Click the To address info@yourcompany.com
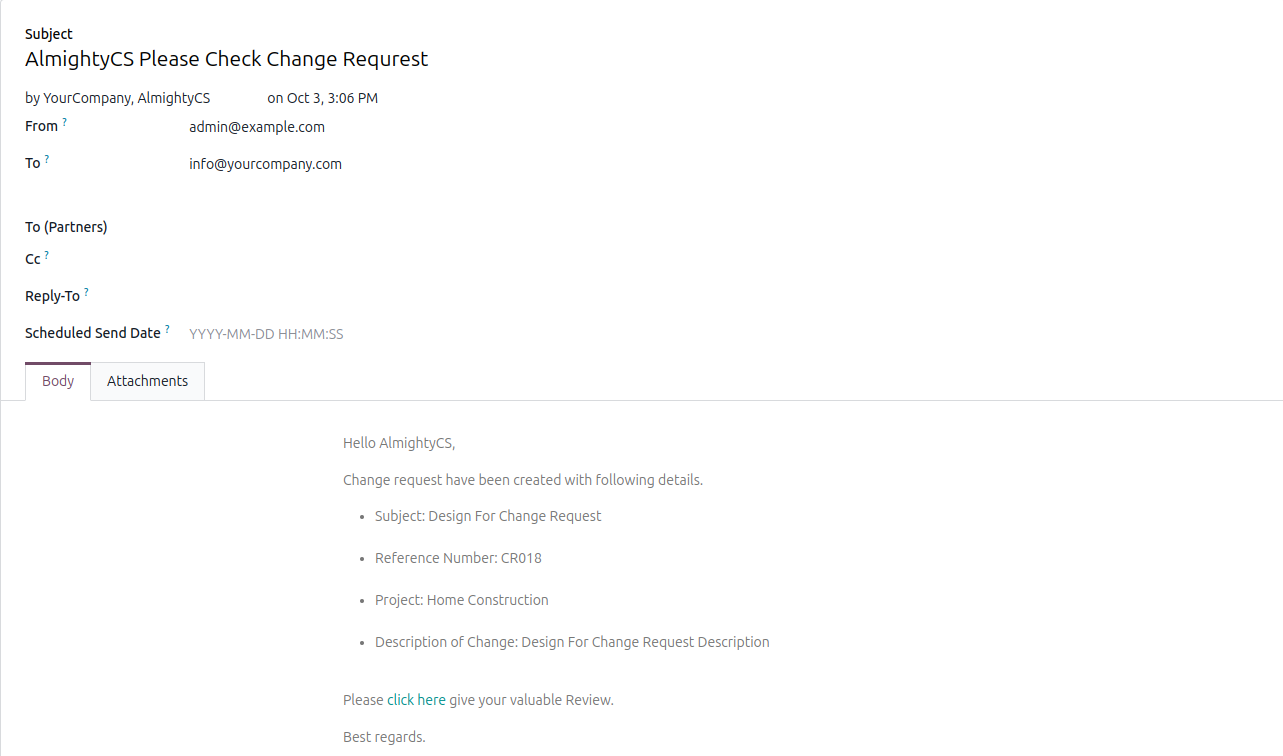Screen dimensions: 1283x756 (x=265, y=164)
